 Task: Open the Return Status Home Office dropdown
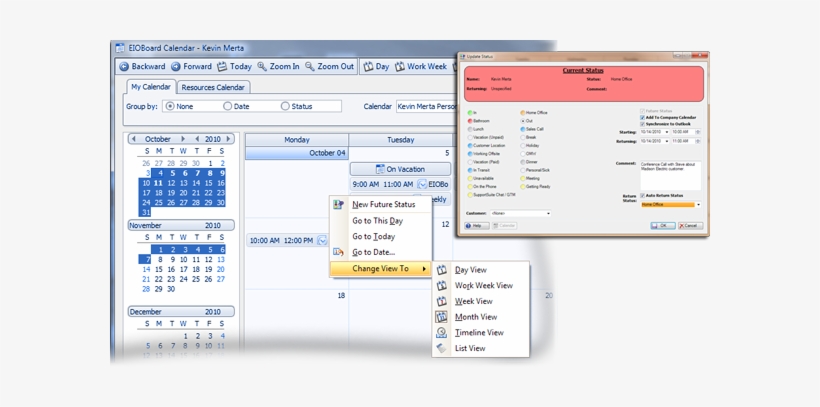coord(698,205)
